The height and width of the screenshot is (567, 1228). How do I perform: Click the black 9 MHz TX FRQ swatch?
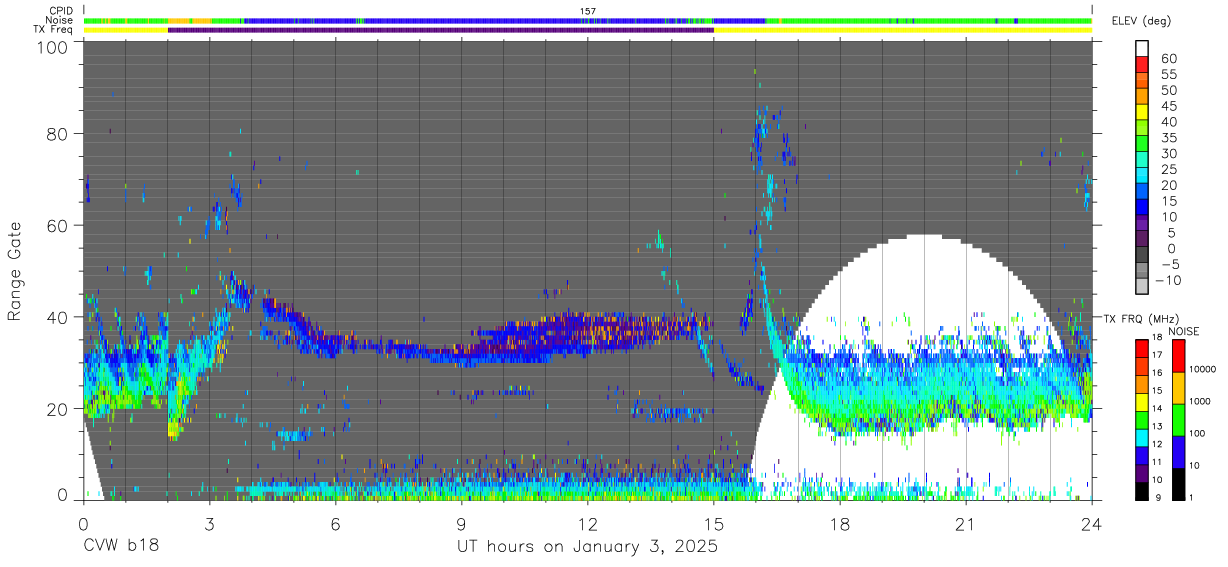point(1141,491)
